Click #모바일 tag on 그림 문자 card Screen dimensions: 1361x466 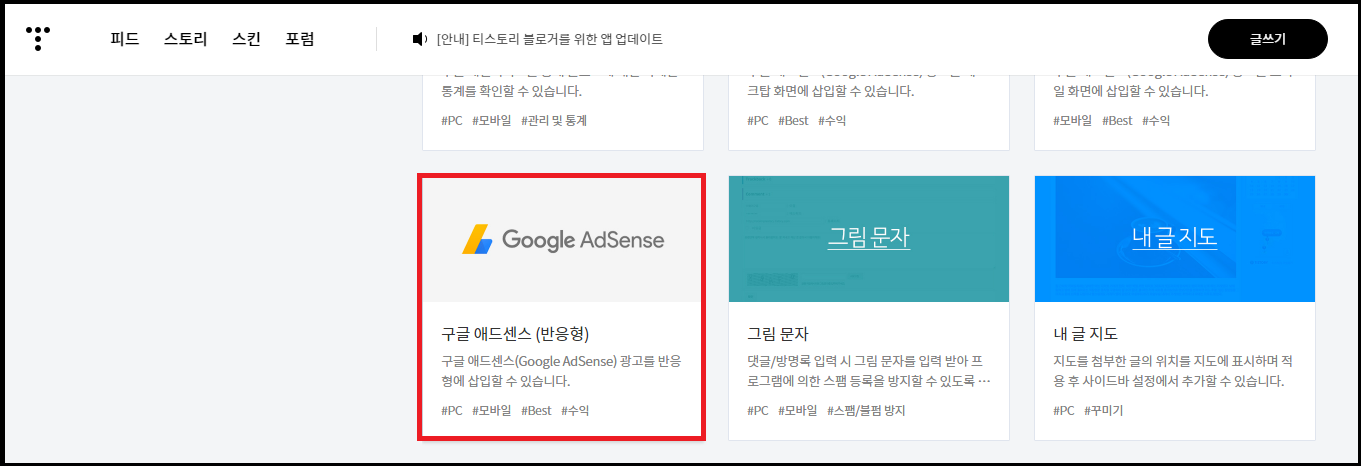click(797, 410)
